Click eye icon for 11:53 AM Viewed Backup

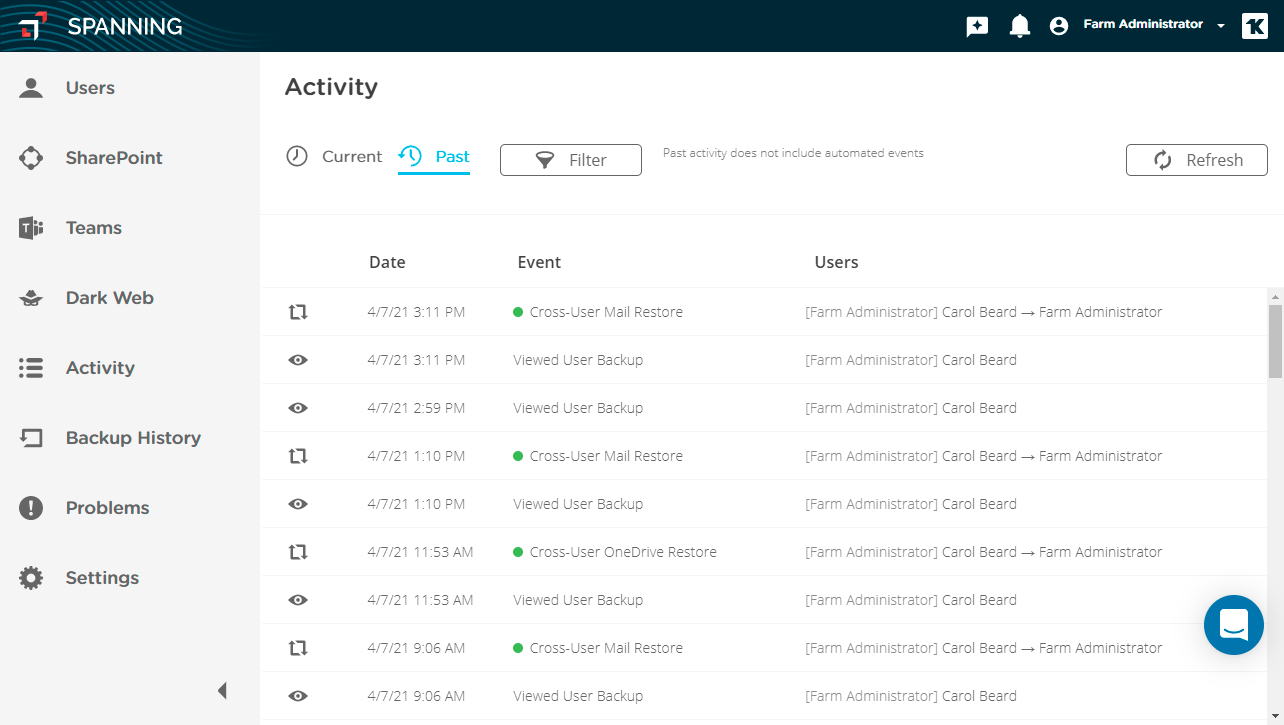tap(298, 600)
